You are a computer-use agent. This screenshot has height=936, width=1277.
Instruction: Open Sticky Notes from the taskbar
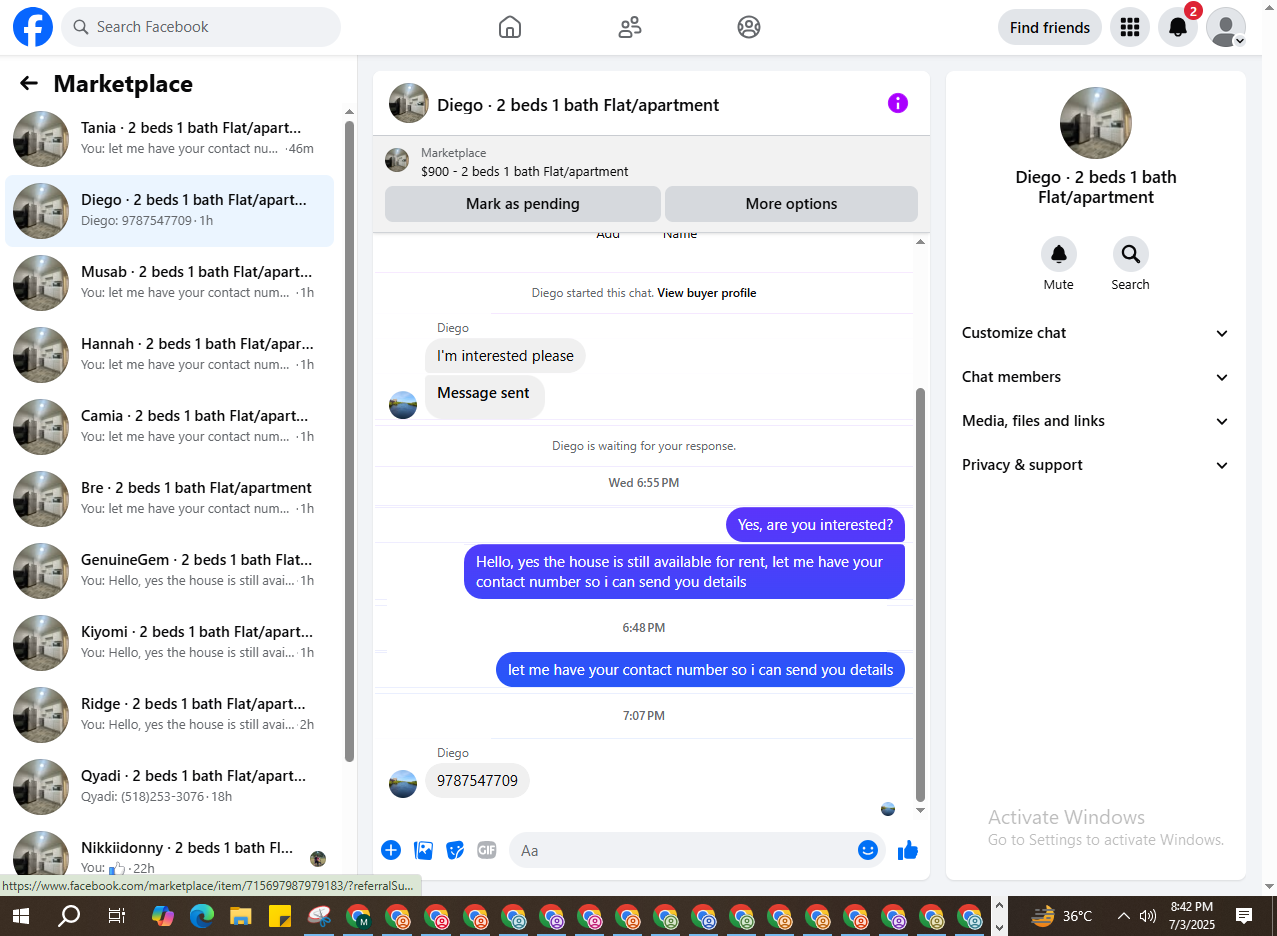pos(279,916)
